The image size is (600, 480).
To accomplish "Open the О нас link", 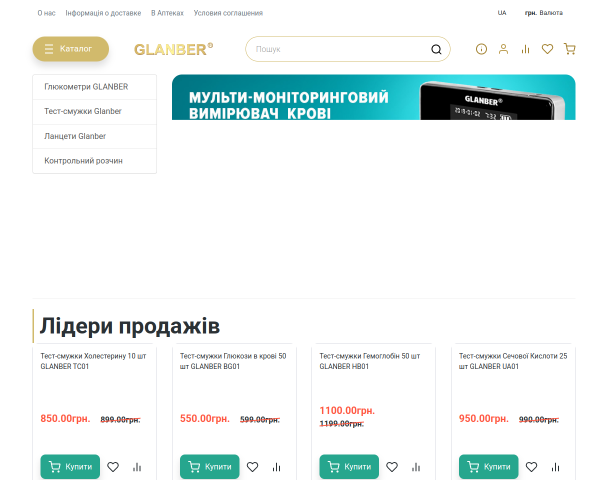I will [46, 13].
